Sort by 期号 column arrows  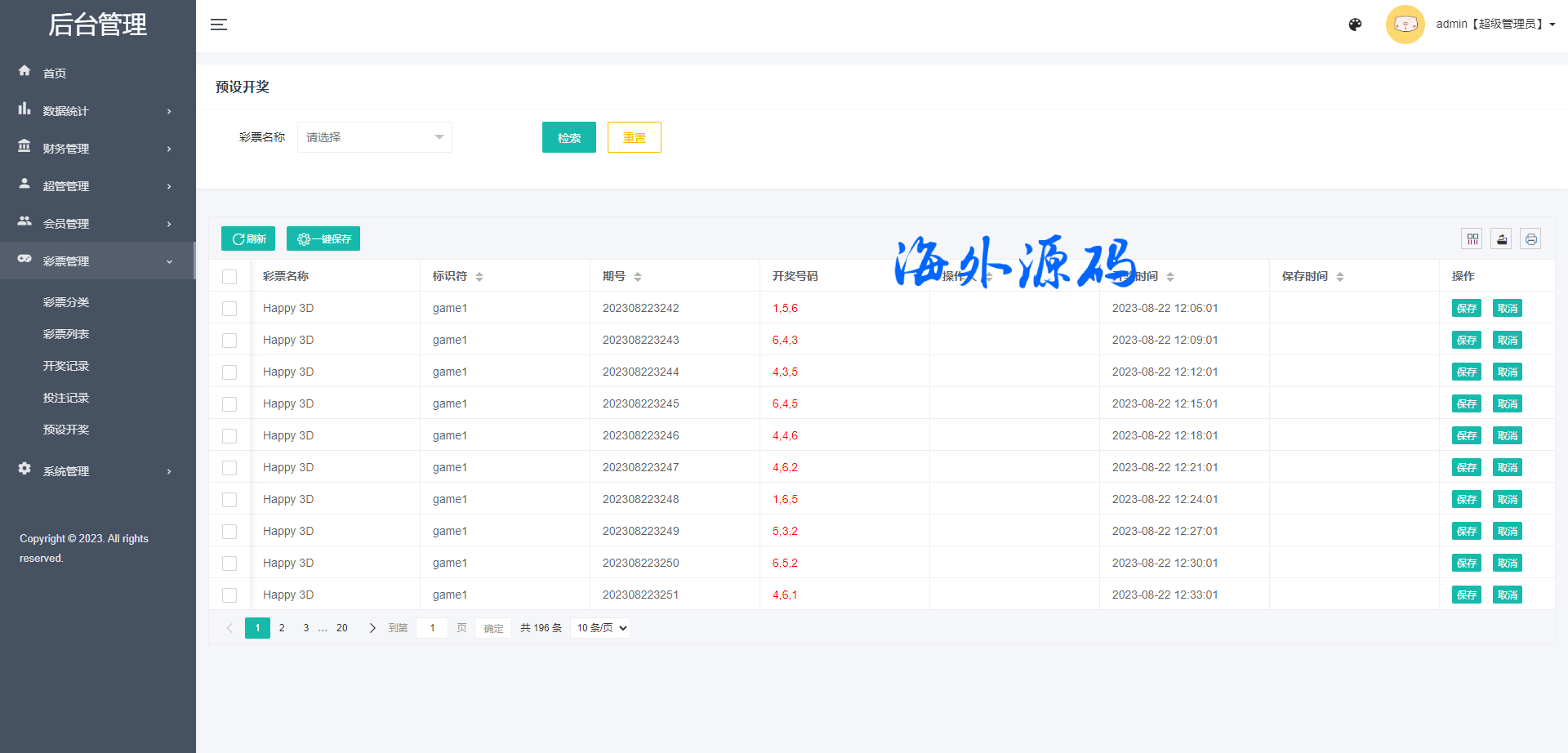(638, 277)
